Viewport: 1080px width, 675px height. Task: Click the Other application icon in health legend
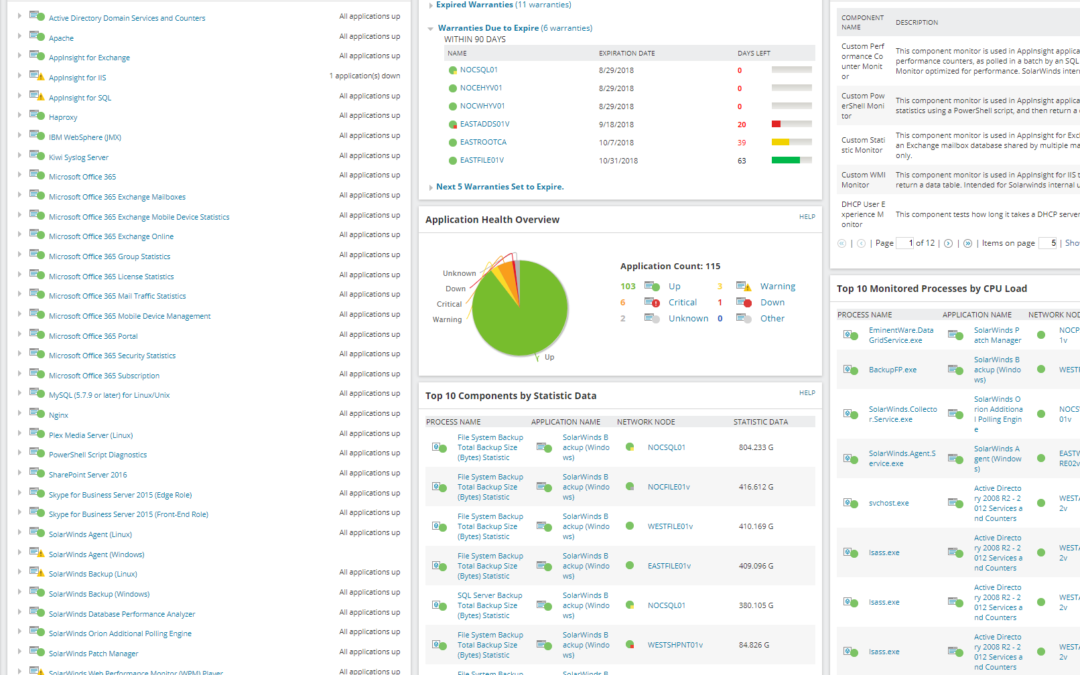point(744,318)
